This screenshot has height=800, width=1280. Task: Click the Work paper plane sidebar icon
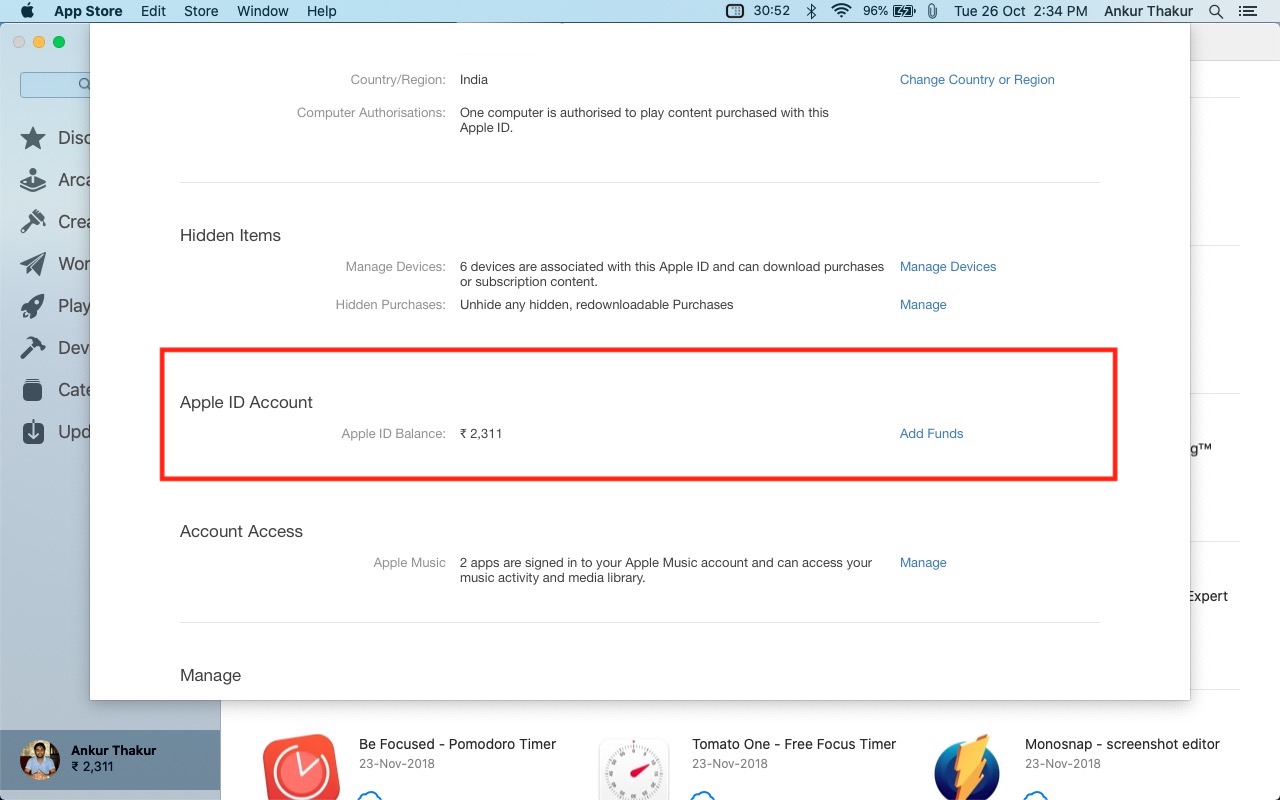coord(33,264)
